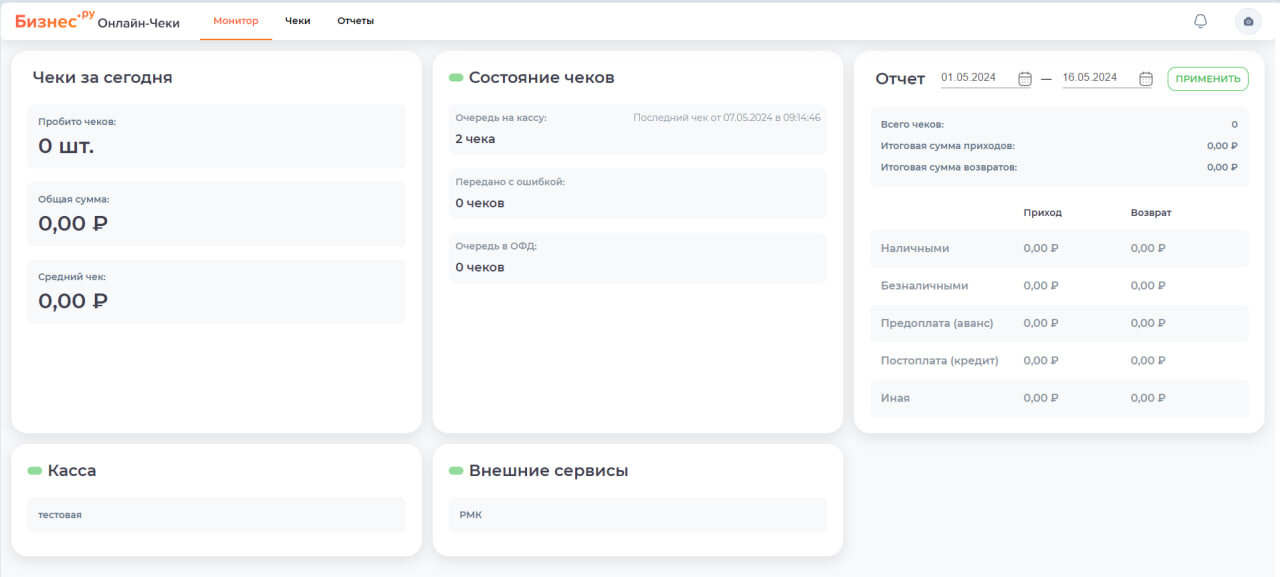This screenshot has width=1280, height=577.
Task: Select the тестовая cash register row
Action: [216, 515]
